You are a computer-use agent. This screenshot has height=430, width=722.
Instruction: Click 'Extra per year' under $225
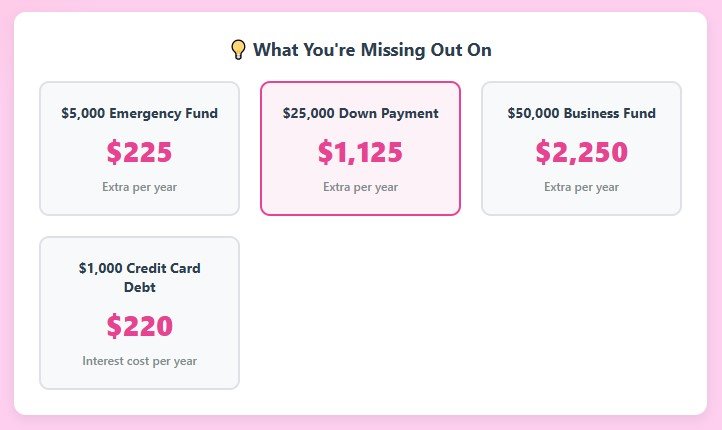coord(140,187)
